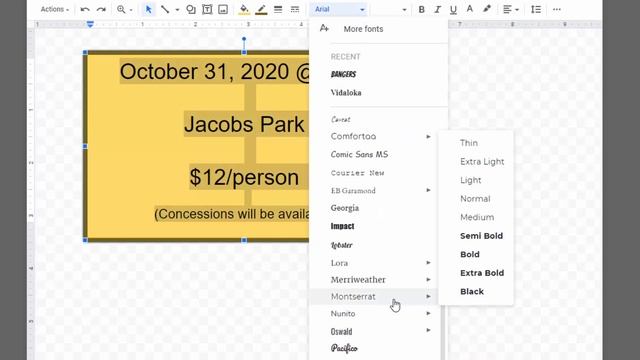Click the ruler's left indent marker

90,25
